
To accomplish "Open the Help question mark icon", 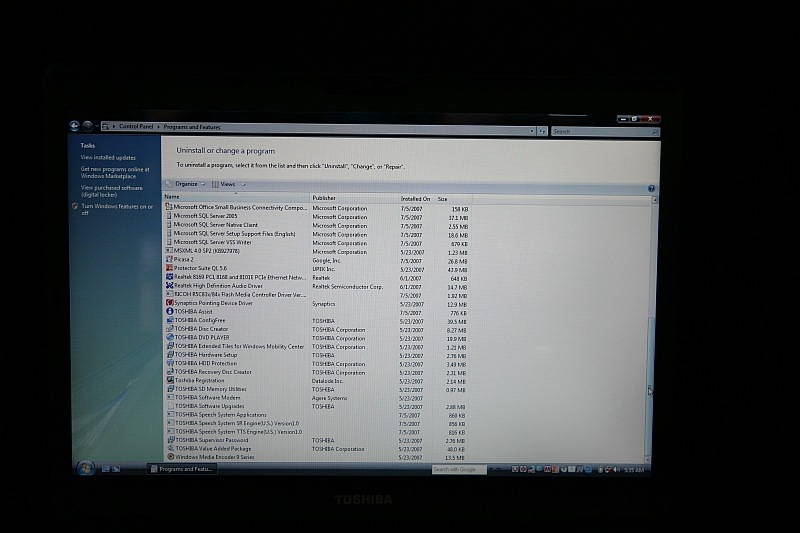I will pyautogui.click(x=652, y=189).
